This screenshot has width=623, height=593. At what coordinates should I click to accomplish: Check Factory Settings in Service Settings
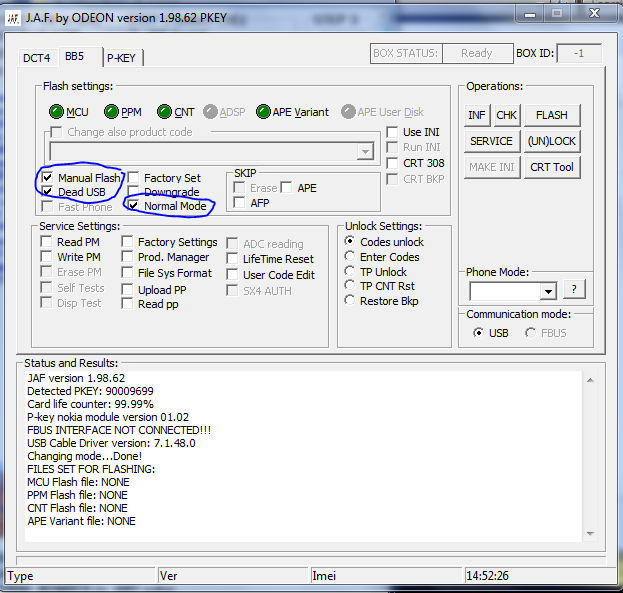[x=127, y=242]
